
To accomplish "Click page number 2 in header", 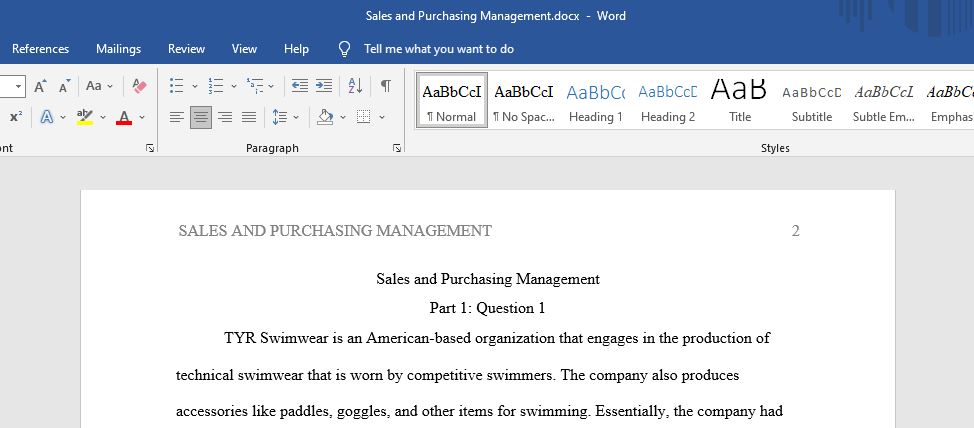I will (796, 231).
